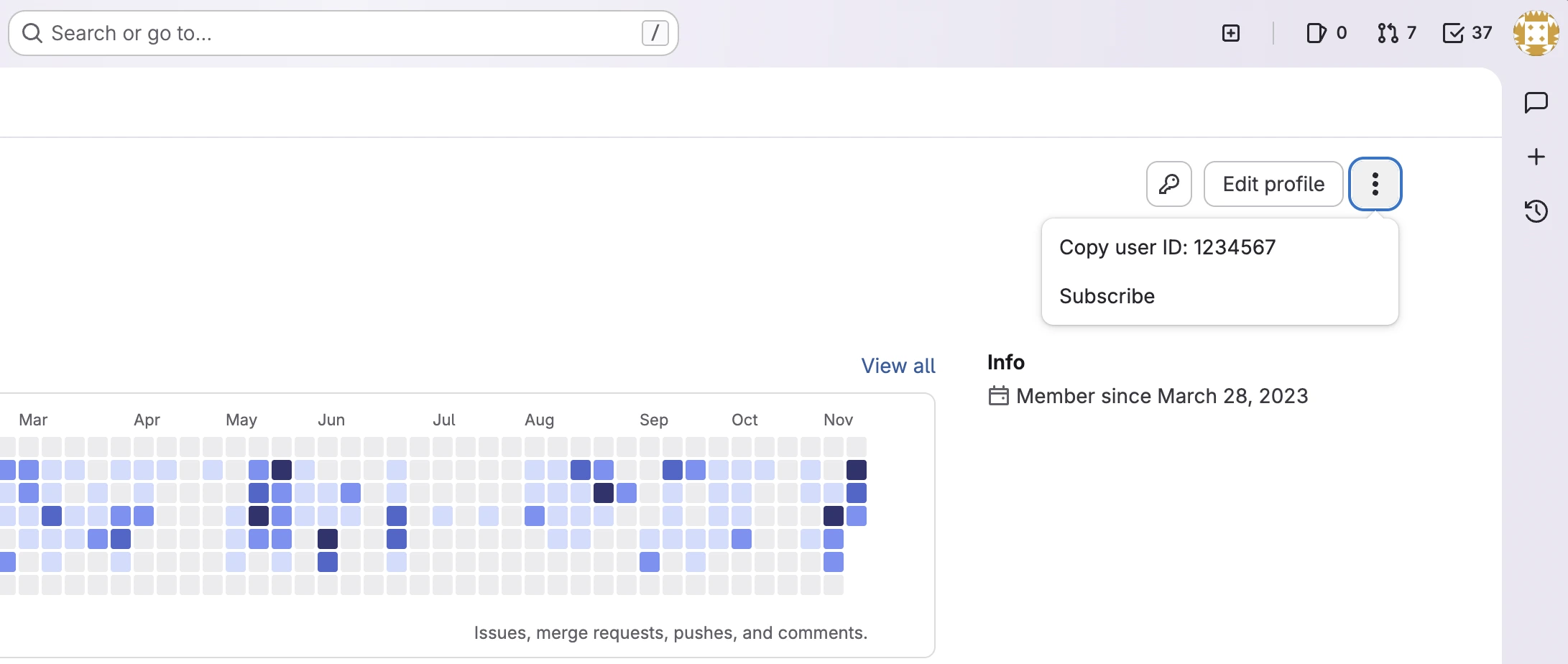
Task: Click the create new plus-square icon
Action: [1230, 33]
